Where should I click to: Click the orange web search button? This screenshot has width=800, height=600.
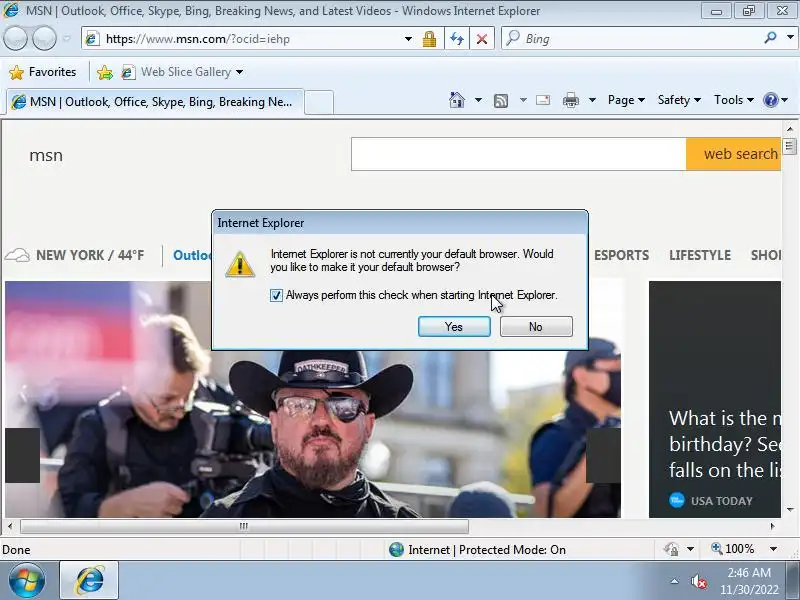pos(734,154)
